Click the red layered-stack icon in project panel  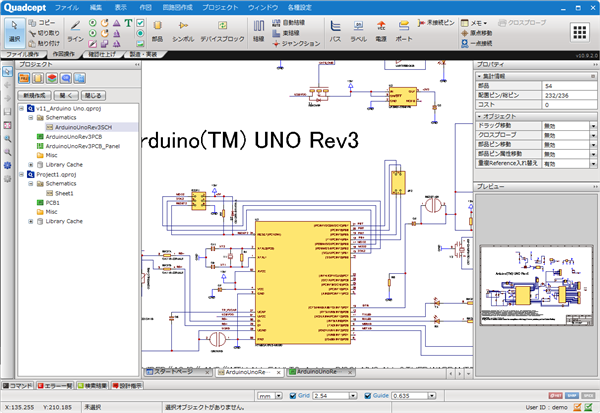click(x=52, y=78)
